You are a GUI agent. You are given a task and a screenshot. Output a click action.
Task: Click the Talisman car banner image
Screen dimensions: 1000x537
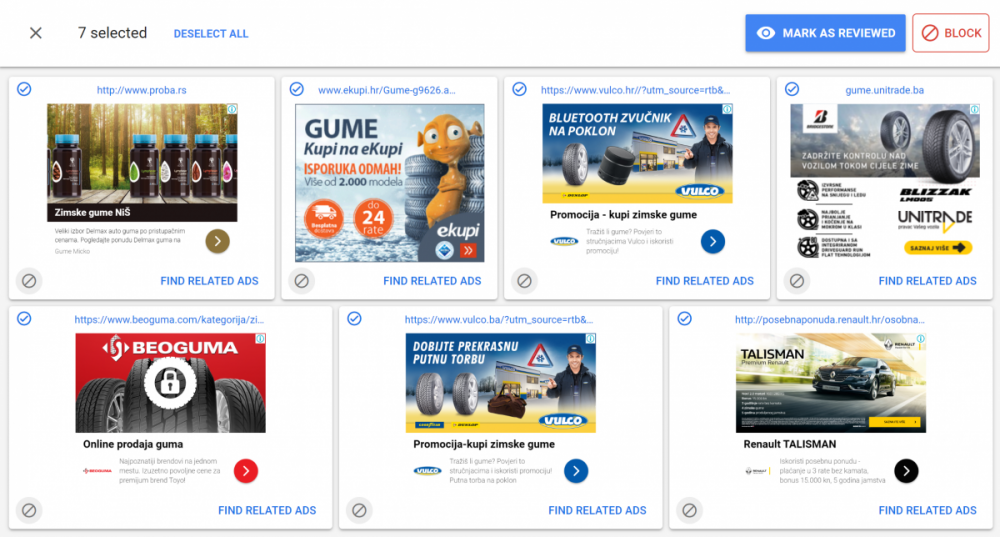click(831, 383)
